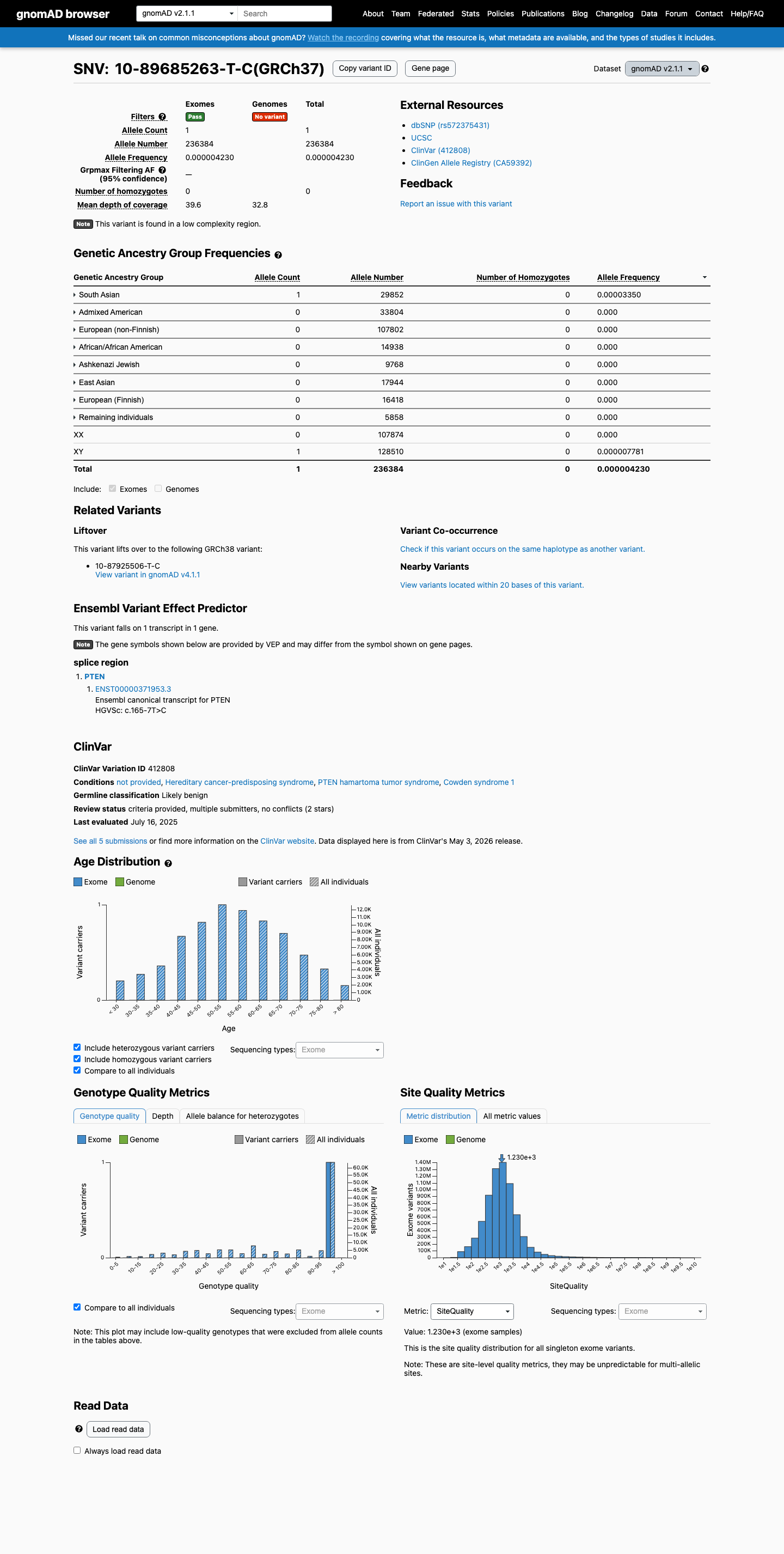Focus the Search input field
This screenshot has height=1554, width=784.
click(285, 13)
